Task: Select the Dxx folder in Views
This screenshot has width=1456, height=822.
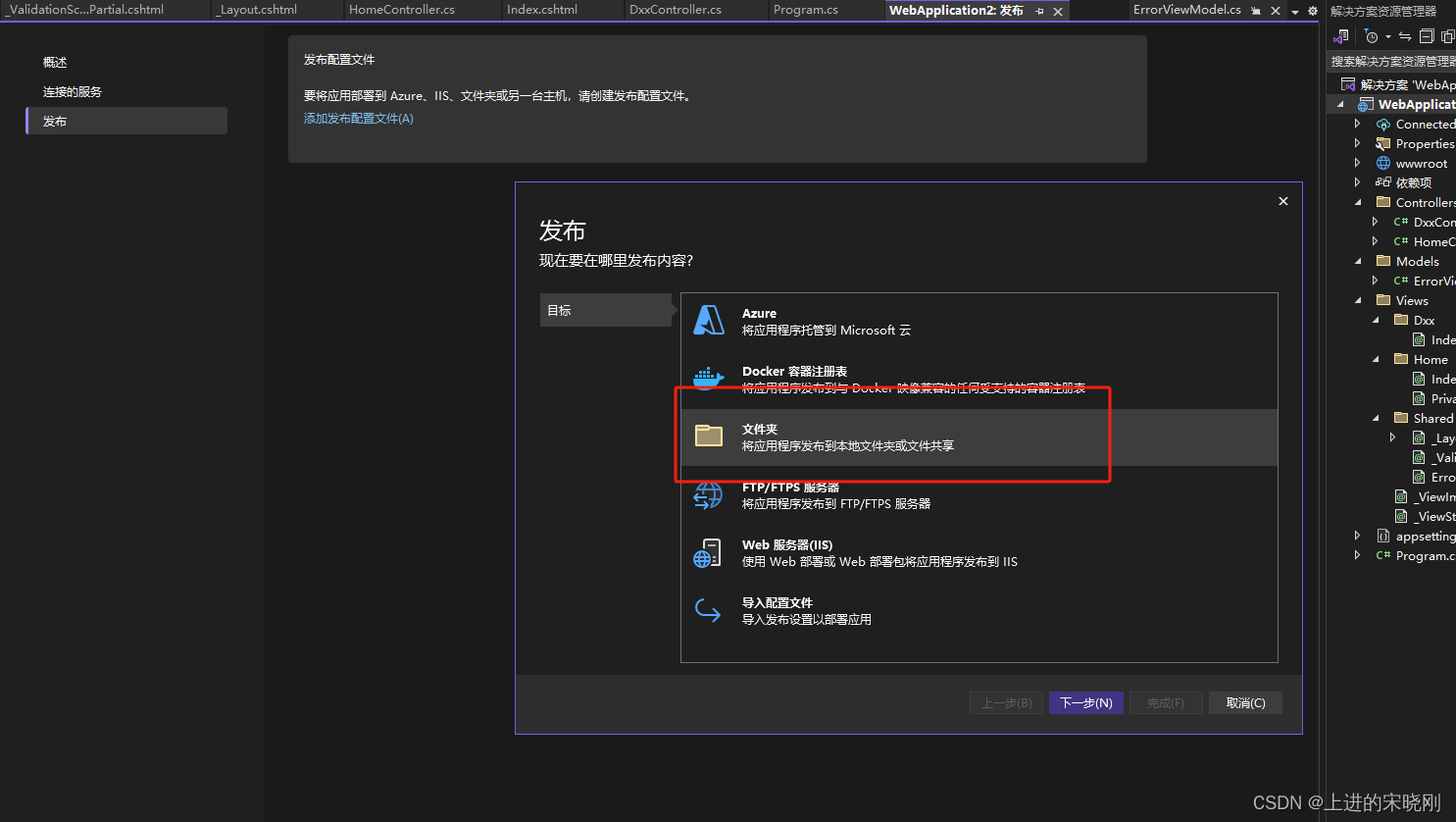Action: click(x=1424, y=320)
